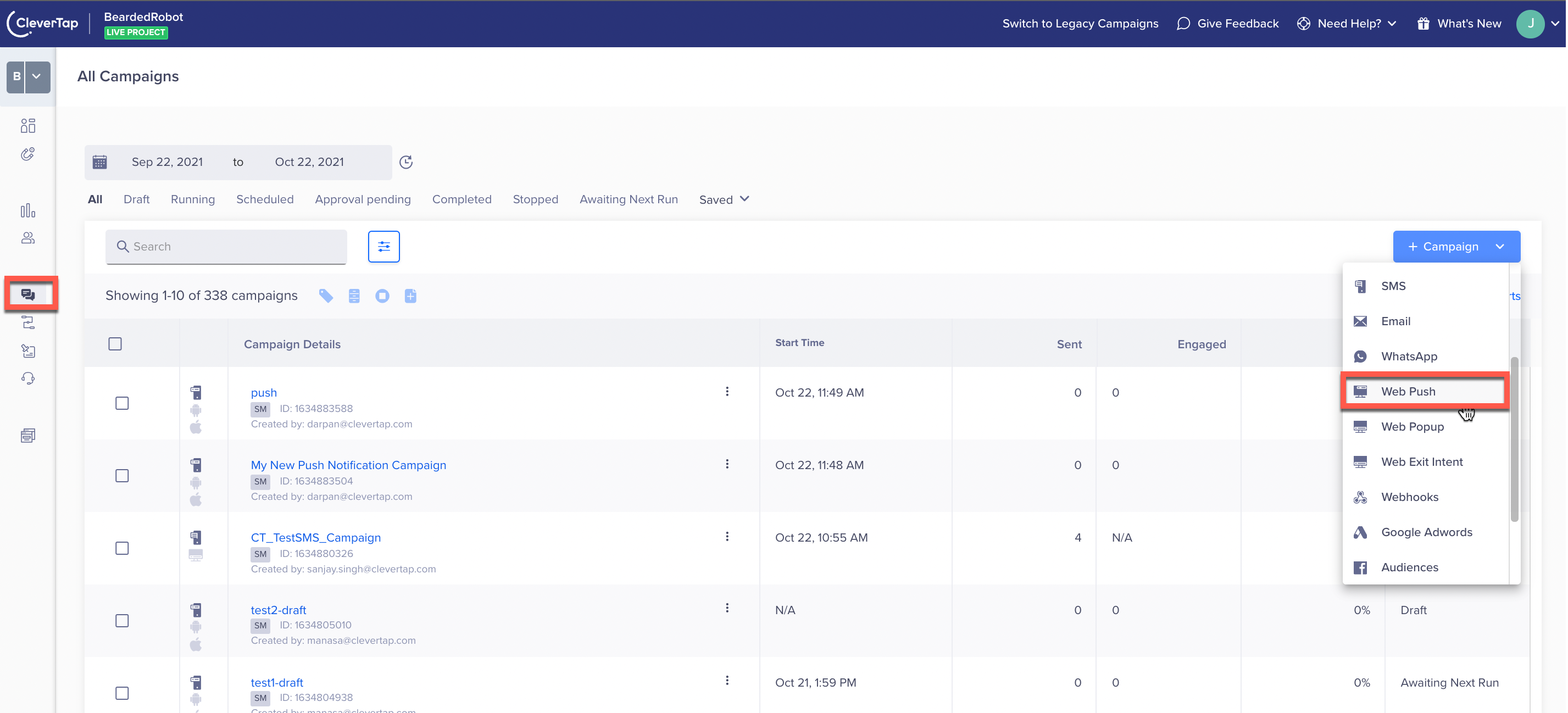Image resolution: width=1568 pixels, height=713 pixels.
Task: Tick the select-all campaigns checkbox in header
Action: point(115,344)
